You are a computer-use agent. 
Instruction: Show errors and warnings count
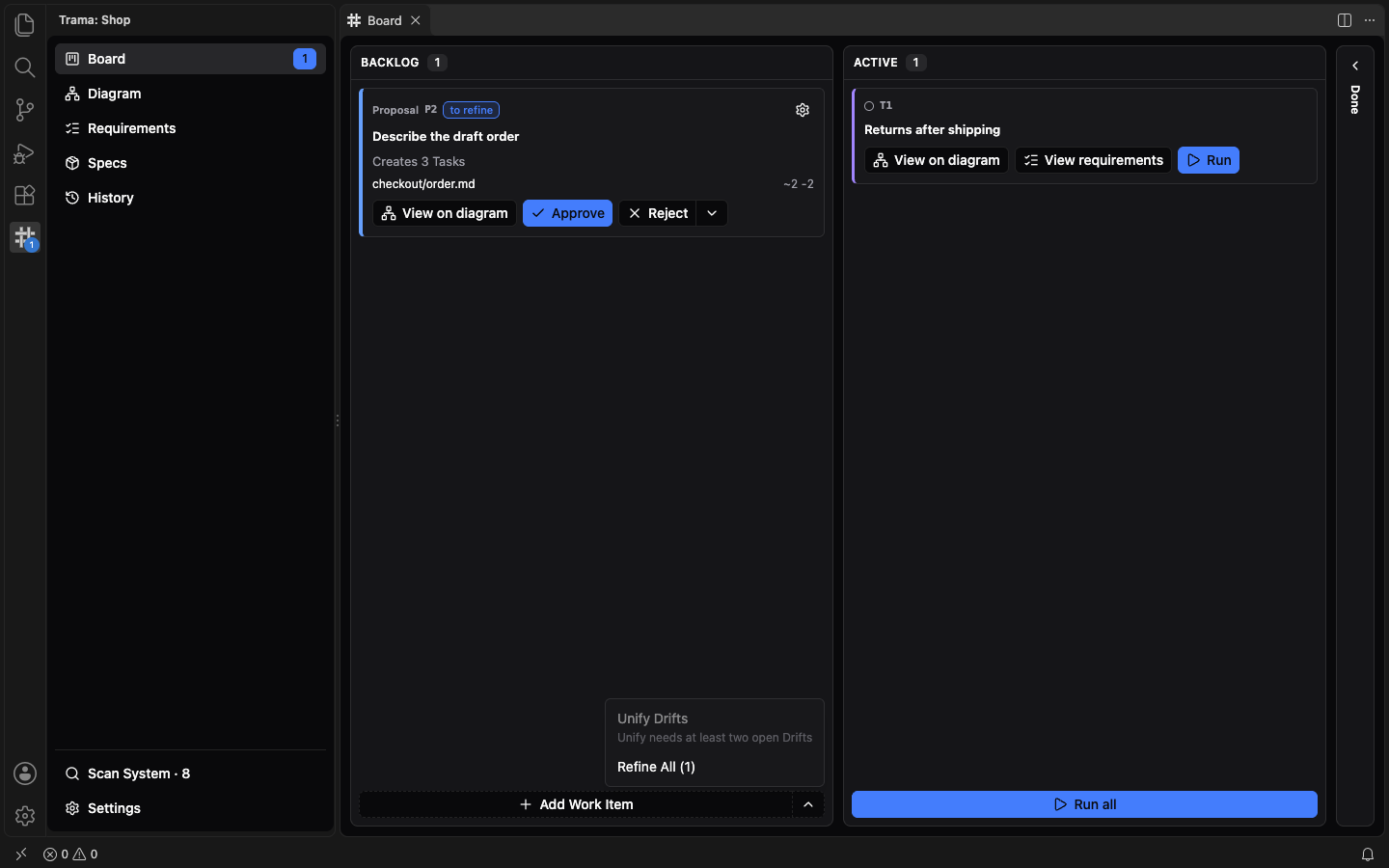click(x=70, y=854)
